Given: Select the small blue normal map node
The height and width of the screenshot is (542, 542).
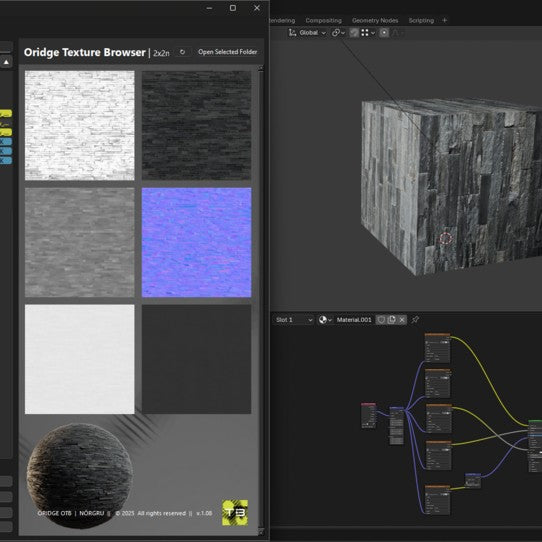Looking at the screenshot, I should pyautogui.click(x=473, y=480).
